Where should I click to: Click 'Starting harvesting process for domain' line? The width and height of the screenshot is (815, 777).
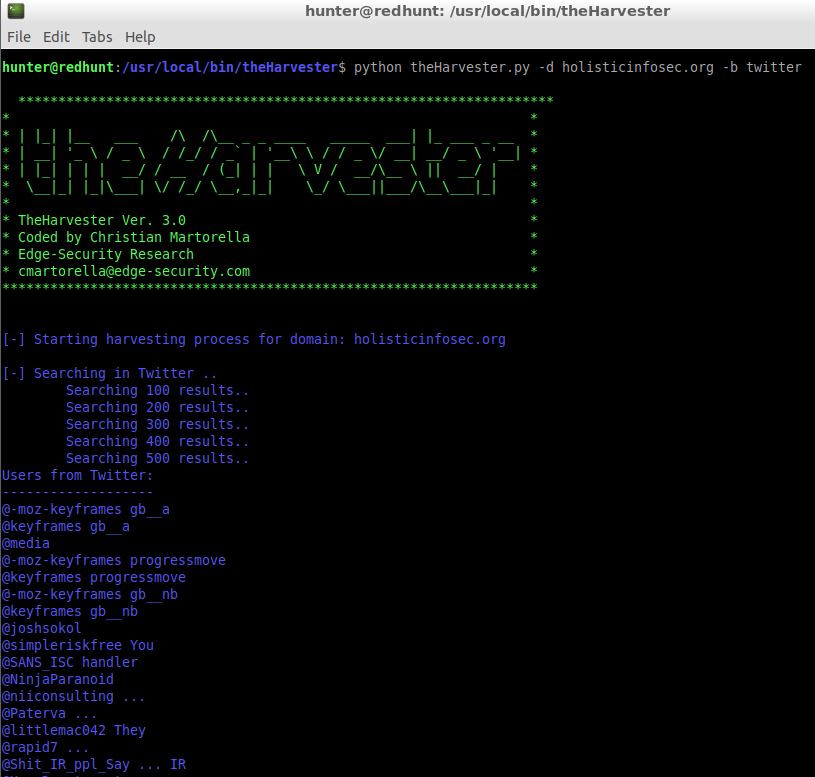pyautogui.click(x=254, y=339)
